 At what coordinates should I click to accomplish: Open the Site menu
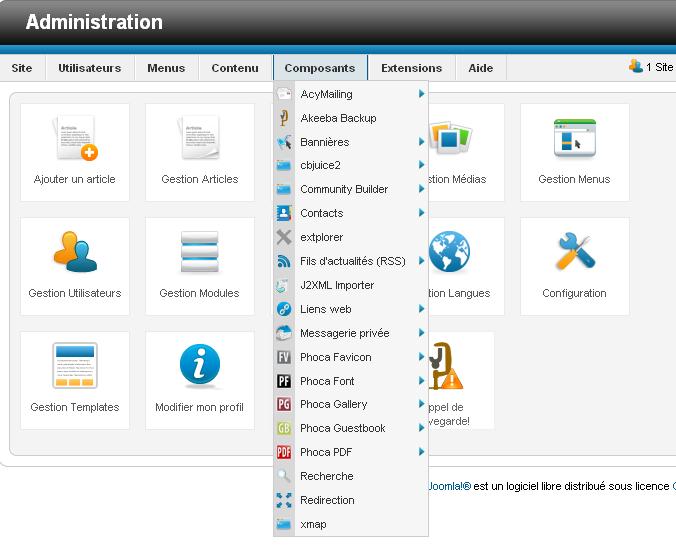point(22,68)
